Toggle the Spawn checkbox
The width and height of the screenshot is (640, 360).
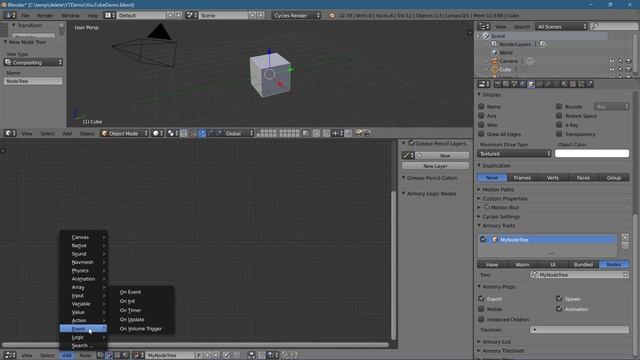tap(559, 299)
